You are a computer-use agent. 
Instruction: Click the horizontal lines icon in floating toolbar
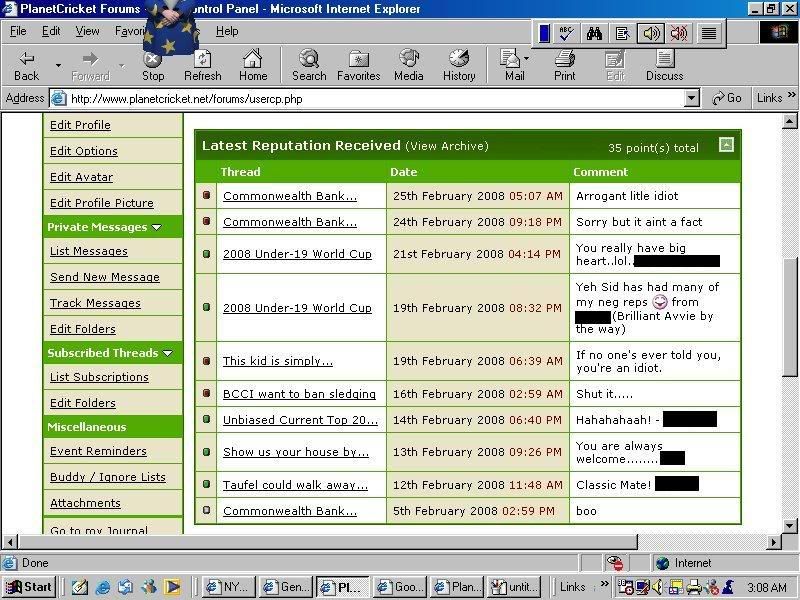click(708, 34)
